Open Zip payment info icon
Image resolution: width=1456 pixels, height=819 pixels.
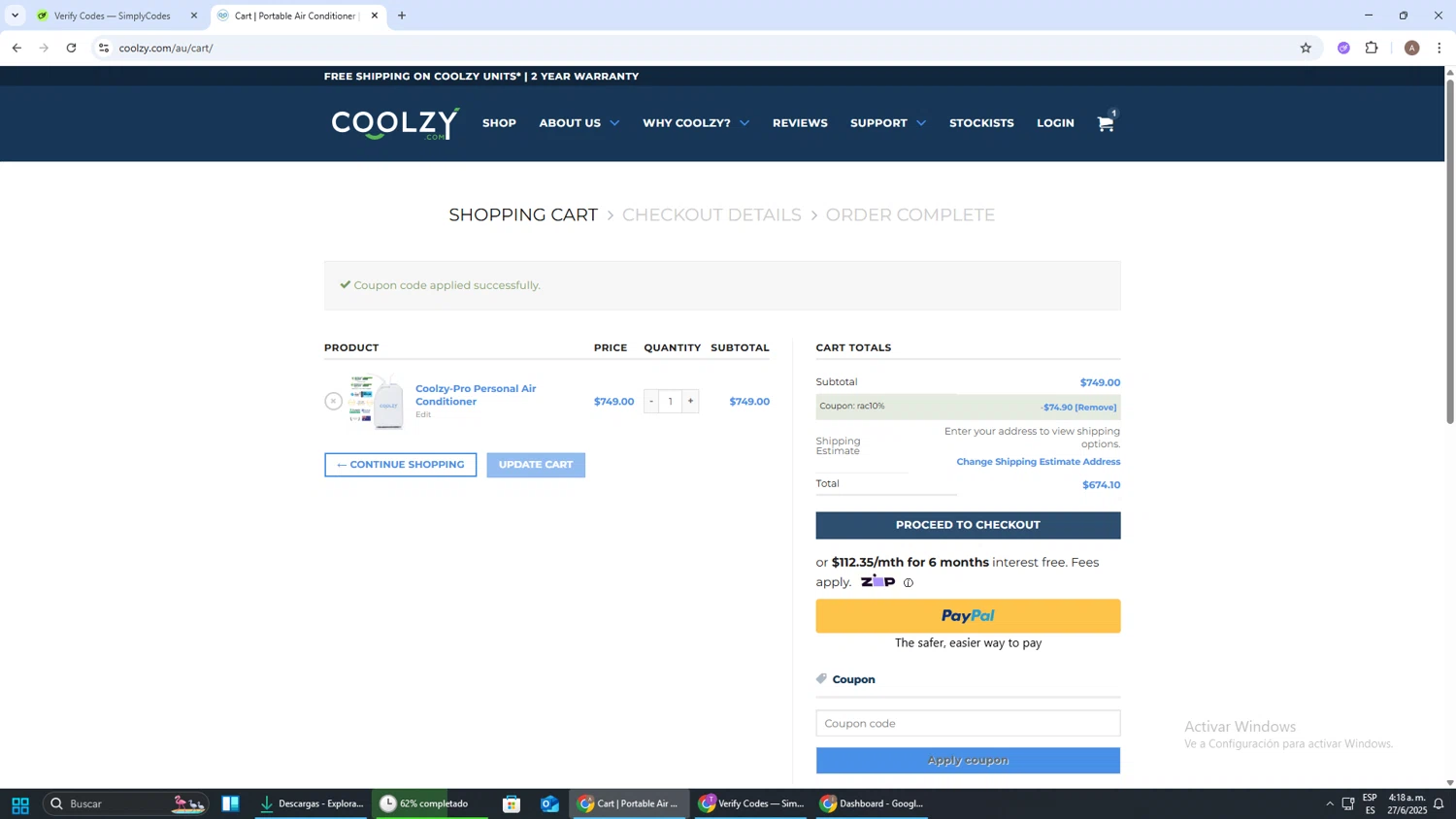pos(909,583)
